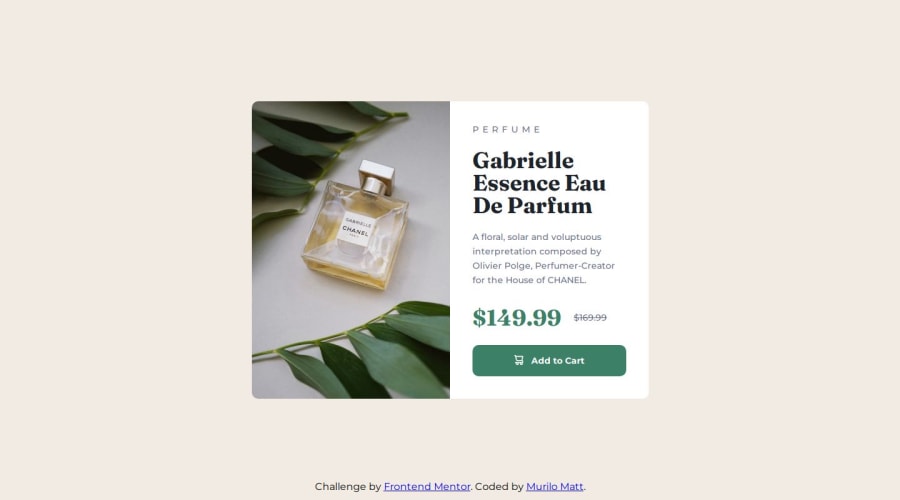Click the CHANEL label on the bottle
The image size is (900, 500).
coord(355,229)
